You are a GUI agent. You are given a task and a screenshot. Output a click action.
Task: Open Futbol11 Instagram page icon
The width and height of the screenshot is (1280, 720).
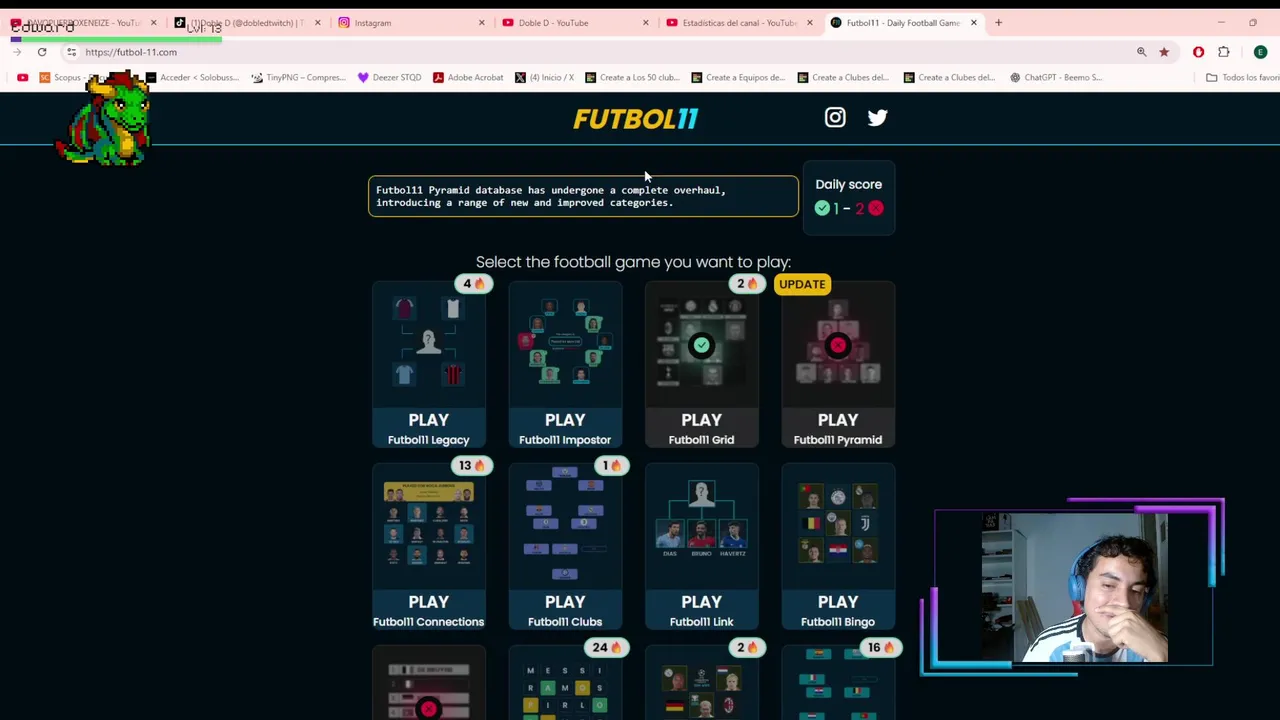coord(835,118)
